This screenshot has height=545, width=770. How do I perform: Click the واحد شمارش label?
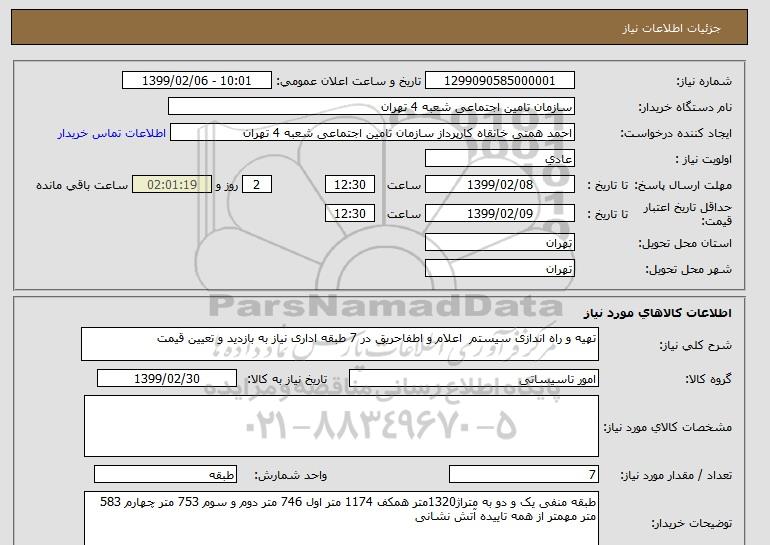[x=291, y=475]
